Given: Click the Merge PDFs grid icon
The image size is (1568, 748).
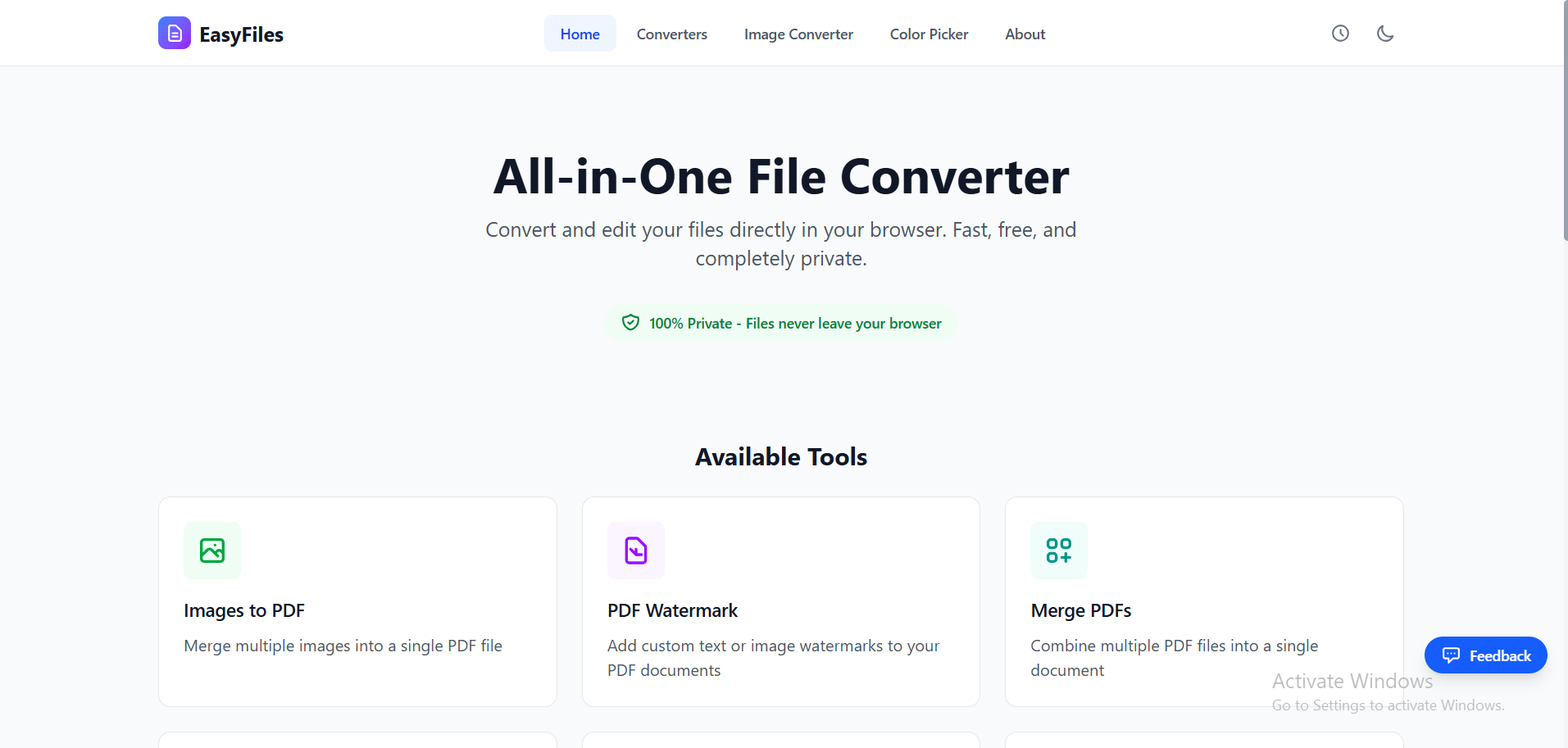Looking at the screenshot, I should pyautogui.click(x=1059, y=550).
